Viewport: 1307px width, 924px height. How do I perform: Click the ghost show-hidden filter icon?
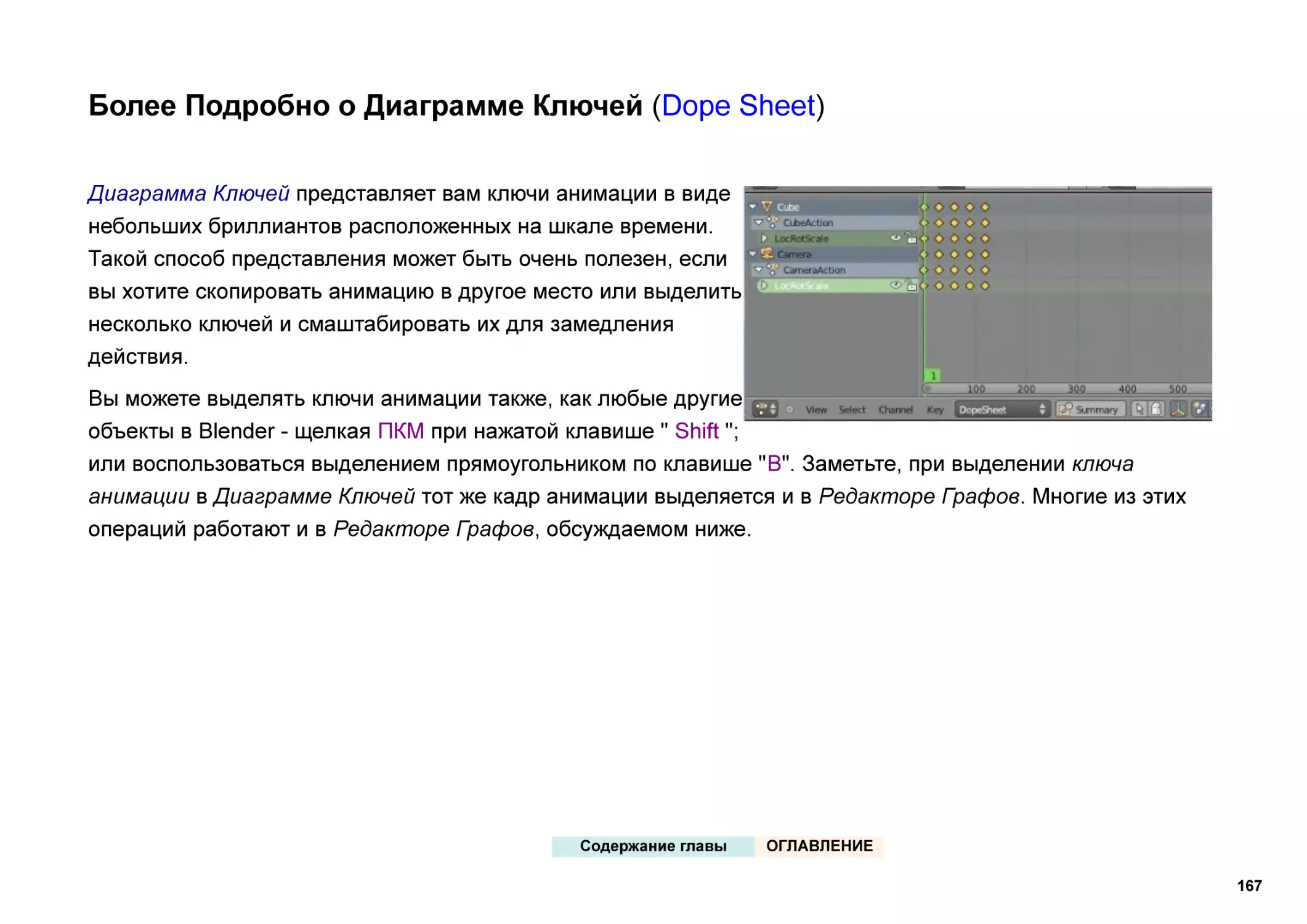pos(1156,409)
